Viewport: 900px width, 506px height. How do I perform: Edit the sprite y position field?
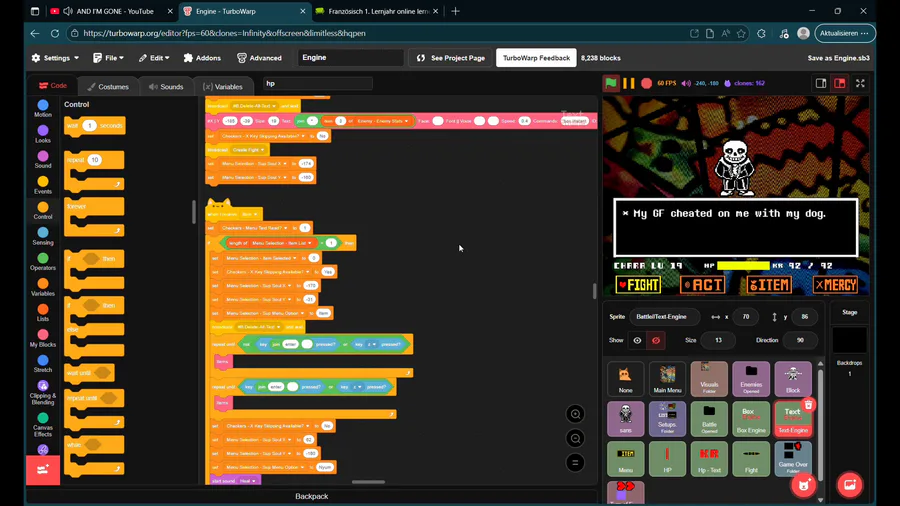click(x=805, y=317)
